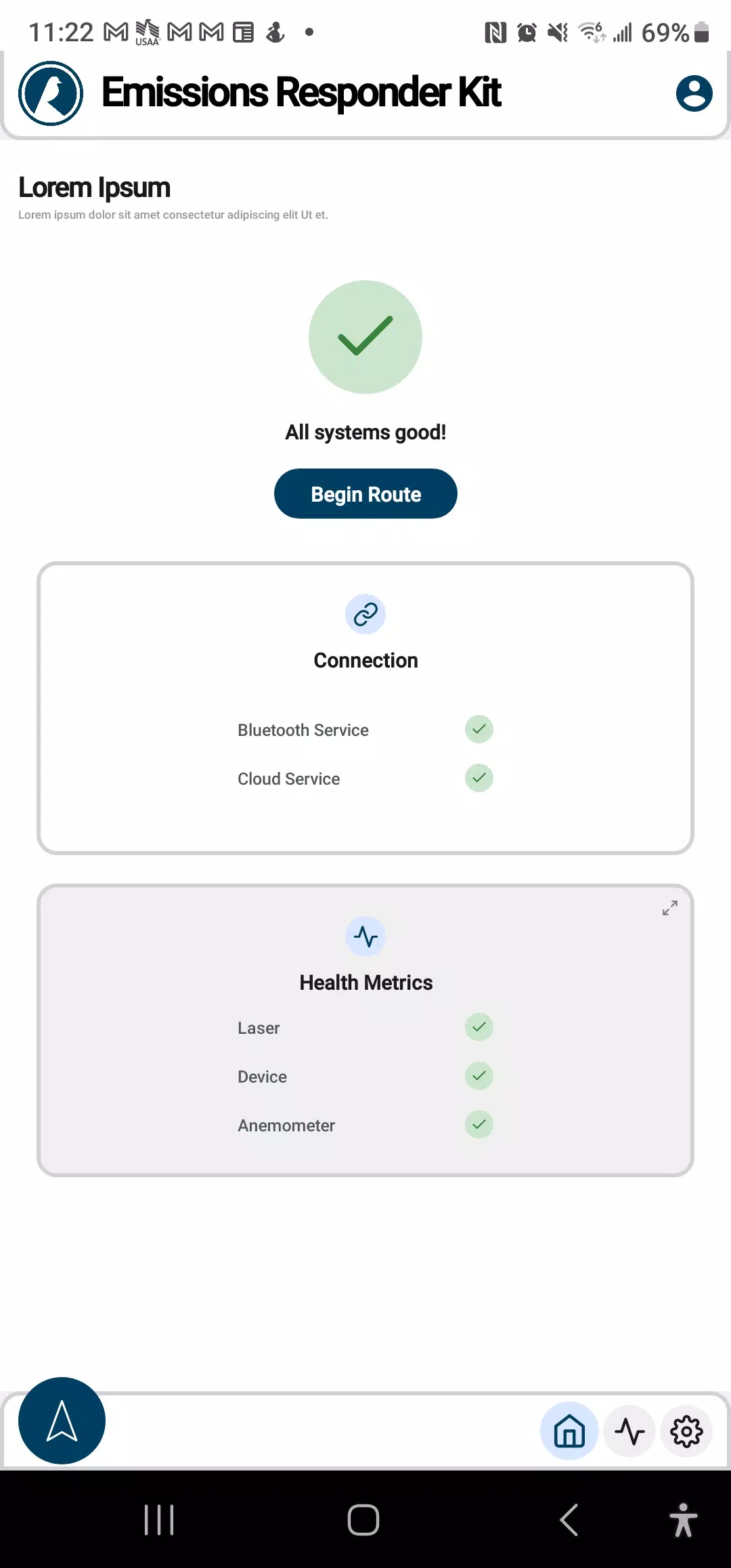
Task: Tap the Anemometer status checkmark
Action: pyautogui.click(x=479, y=1125)
